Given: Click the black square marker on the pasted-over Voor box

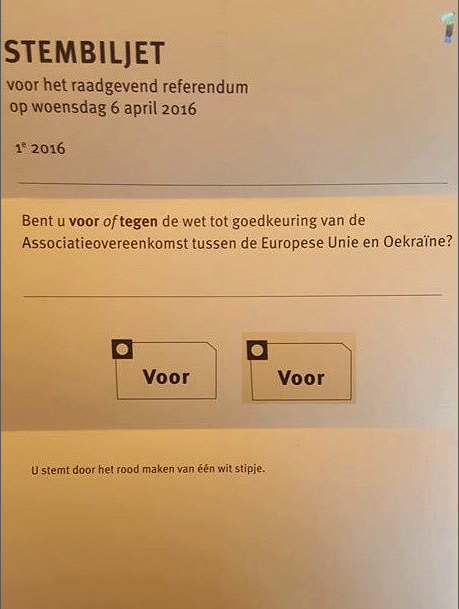Looking at the screenshot, I should coord(257,350).
